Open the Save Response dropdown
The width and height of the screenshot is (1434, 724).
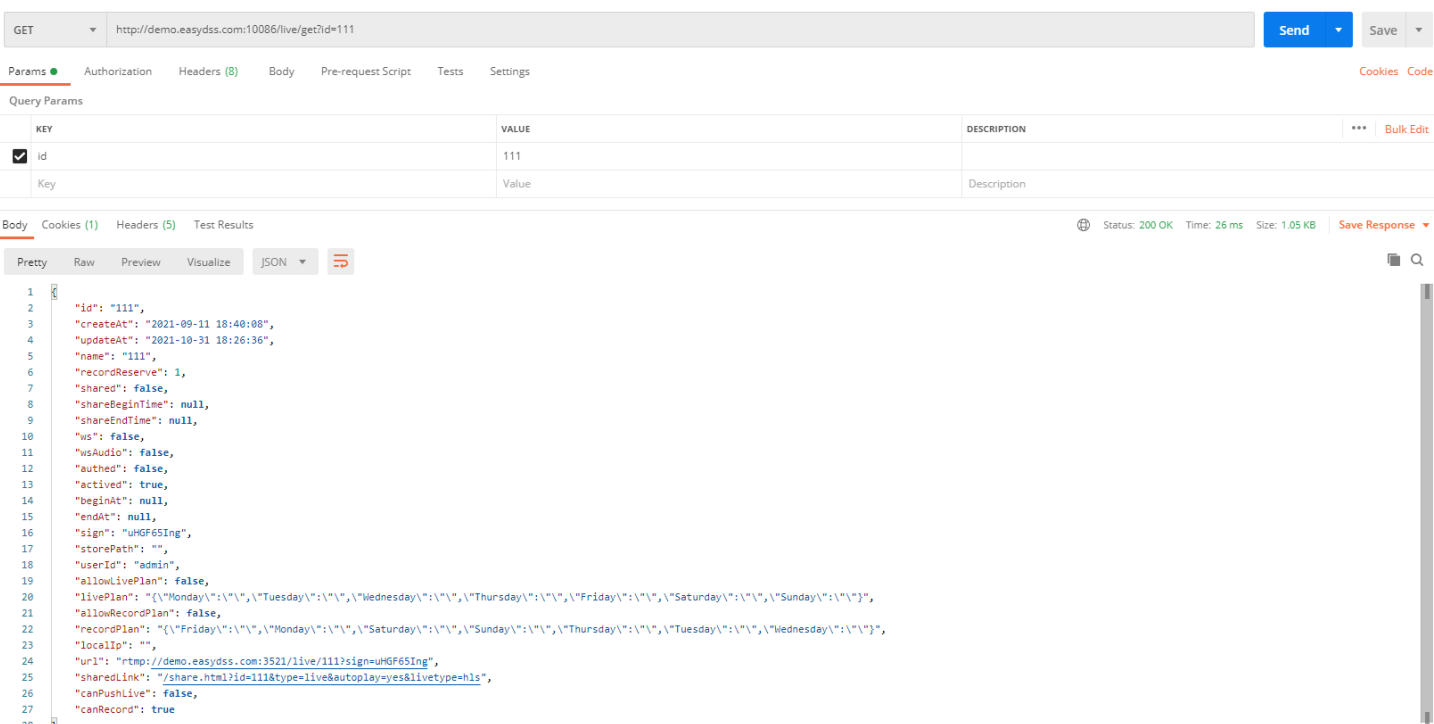1384,225
